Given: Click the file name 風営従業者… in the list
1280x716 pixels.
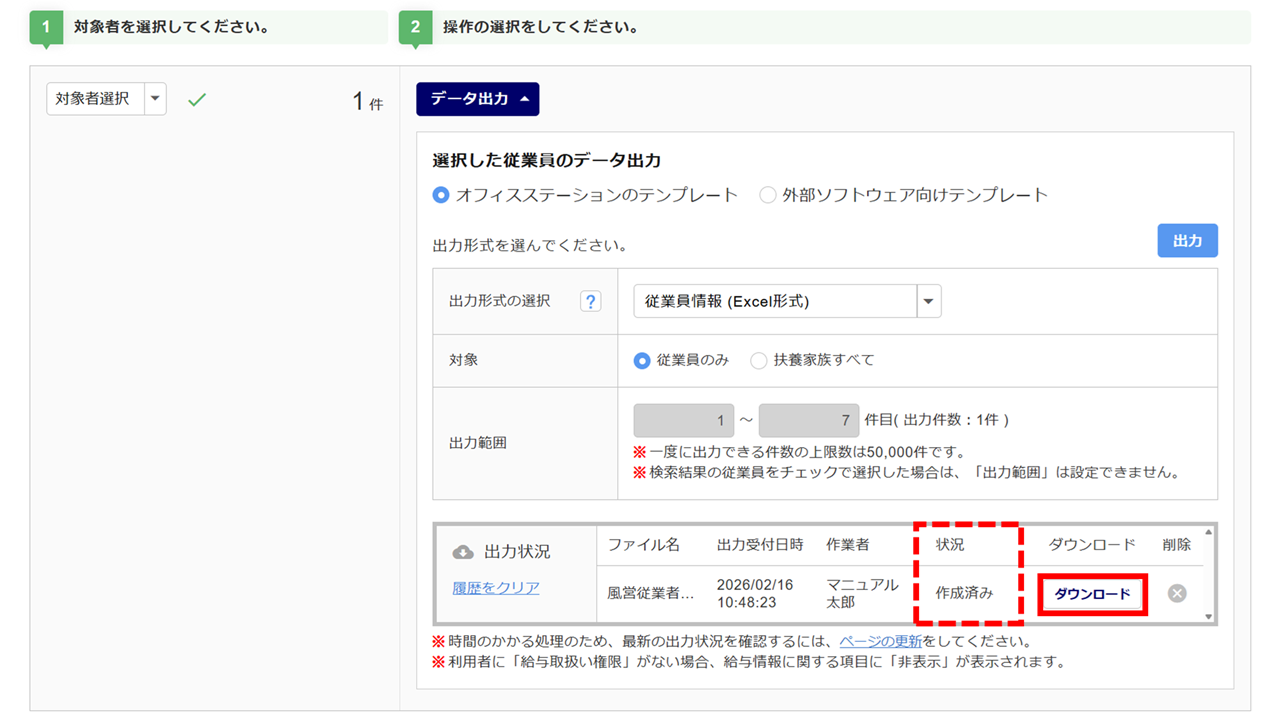Looking at the screenshot, I should click(650, 593).
